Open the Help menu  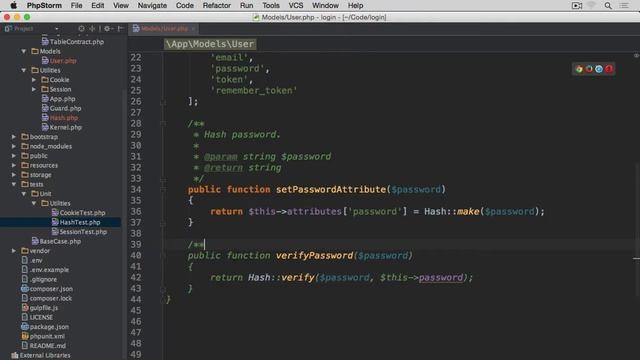pyautogui.click(x=355, y=5)
